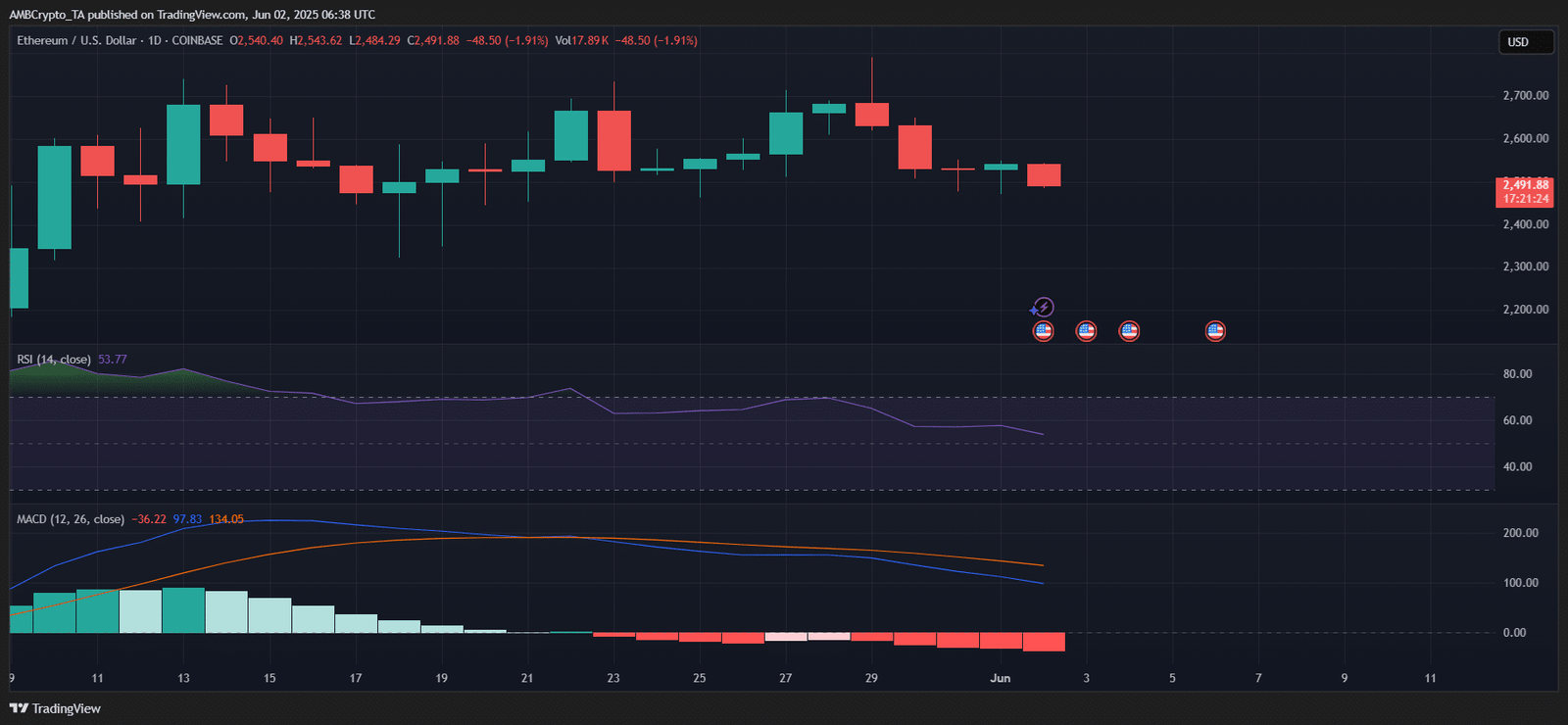Image resolution: width=1568 pixels, height=725 pixels.
Task: Click date label 27 on the time axis
Action: [785, 678]
